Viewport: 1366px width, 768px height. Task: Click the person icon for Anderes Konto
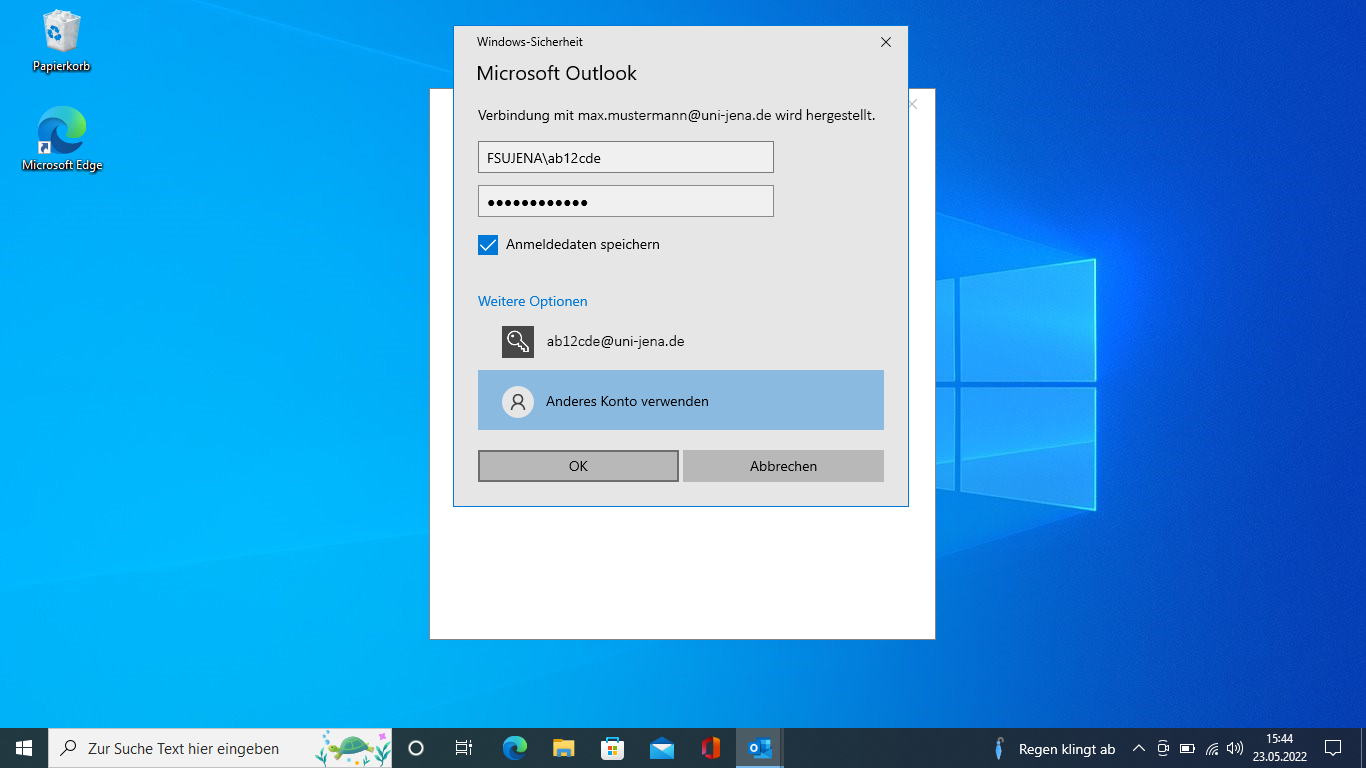click(518, 402)
